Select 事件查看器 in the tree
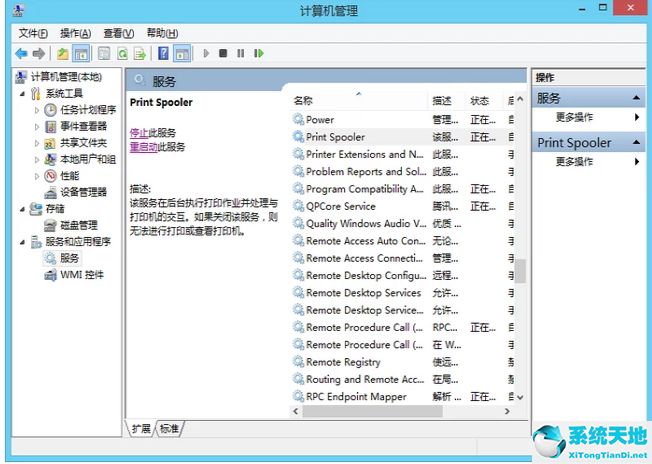The height and width of the screenshot is (464, 652). point(84,126)
